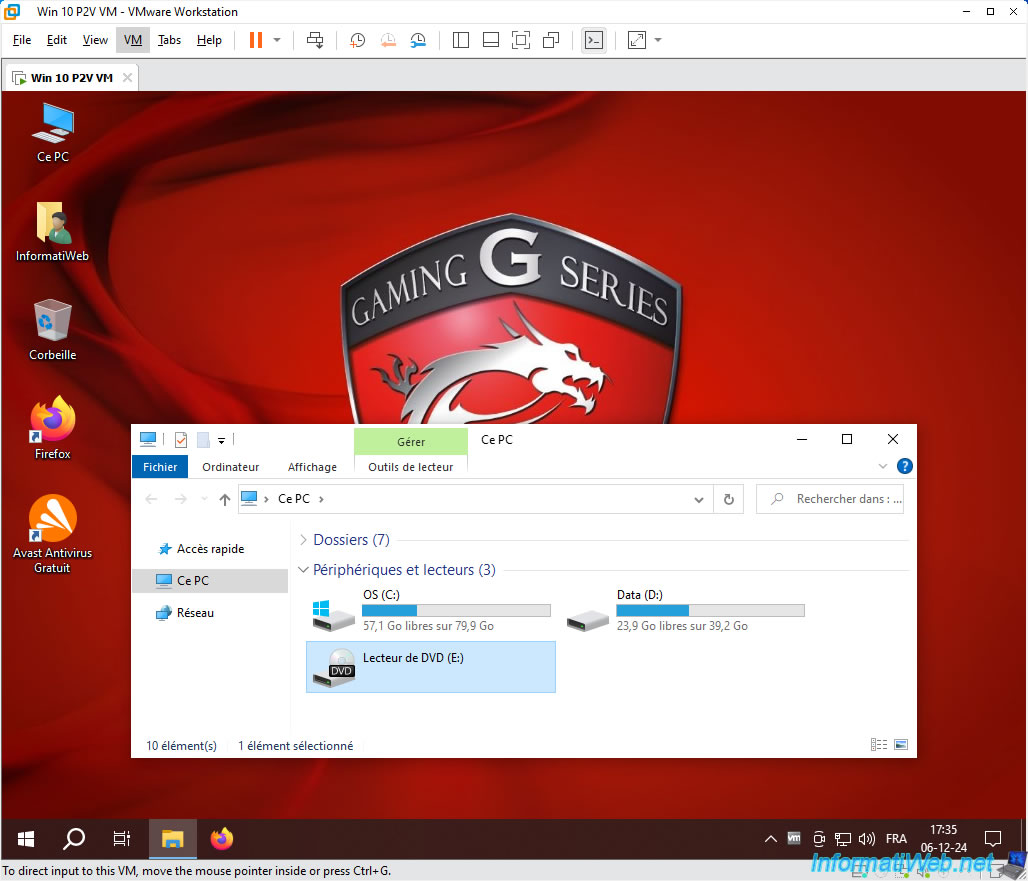
Task: Click Send Ctrl+Alt+Del toolbar icon
Action: point(315,40)
